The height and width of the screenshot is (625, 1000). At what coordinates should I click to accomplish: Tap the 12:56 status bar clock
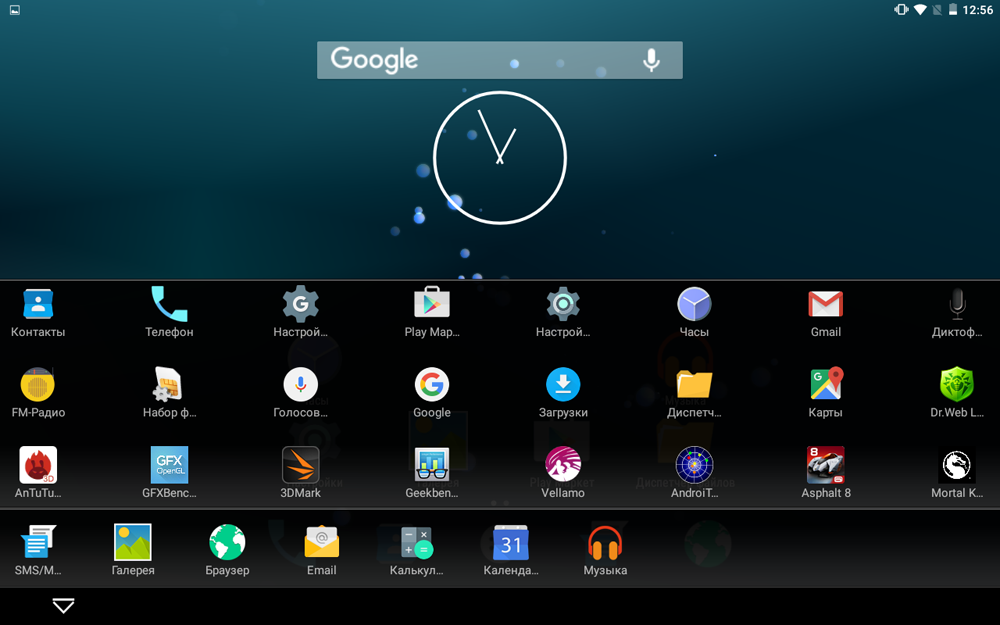[978, 10]
